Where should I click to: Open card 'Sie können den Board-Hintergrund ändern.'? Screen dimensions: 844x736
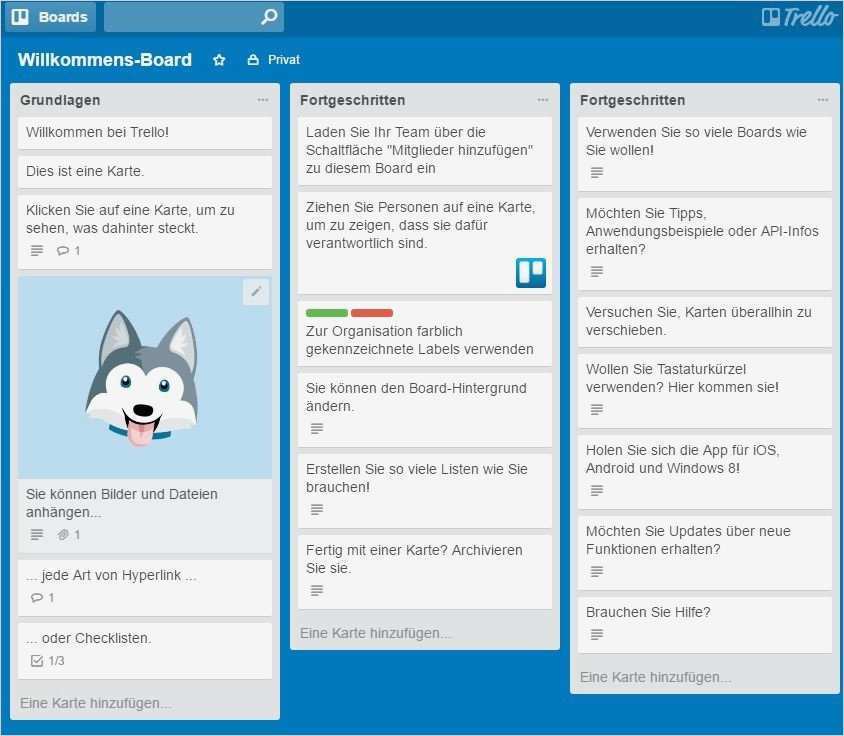(x=425, y=410)
